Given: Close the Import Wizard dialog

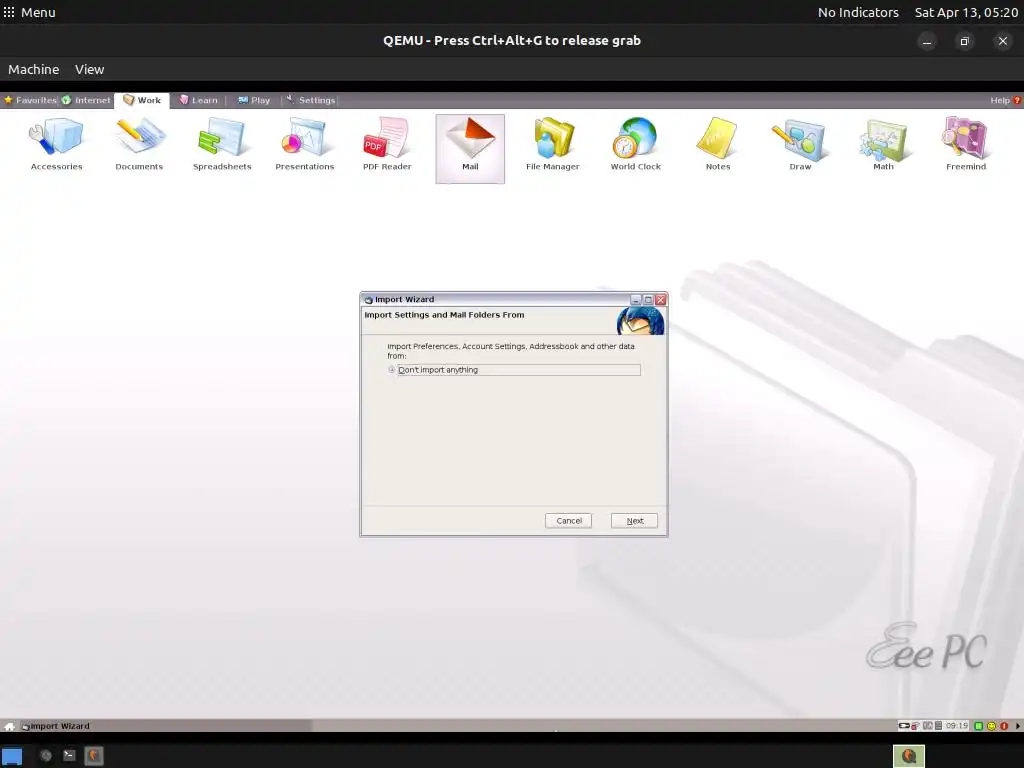Looking at the screenshot, I should 660,300.
